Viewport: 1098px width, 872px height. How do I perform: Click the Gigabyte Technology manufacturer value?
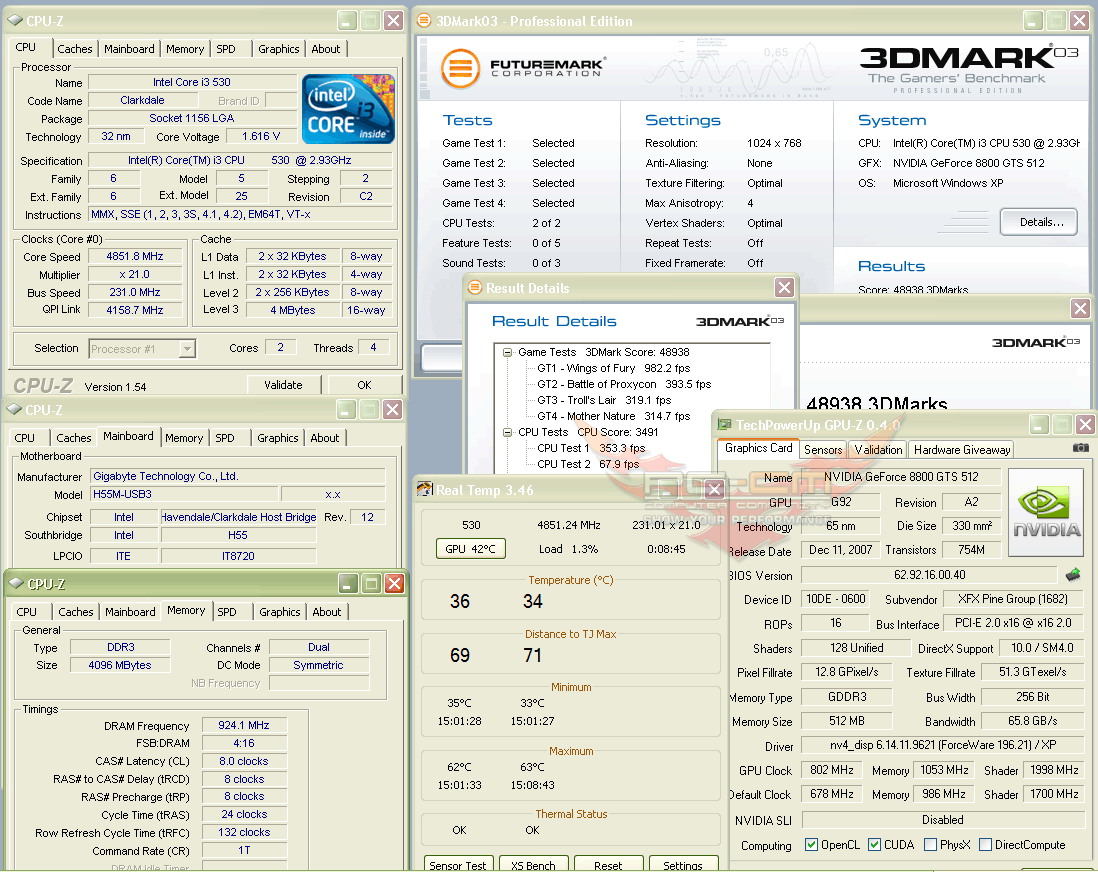coord(238,476)
